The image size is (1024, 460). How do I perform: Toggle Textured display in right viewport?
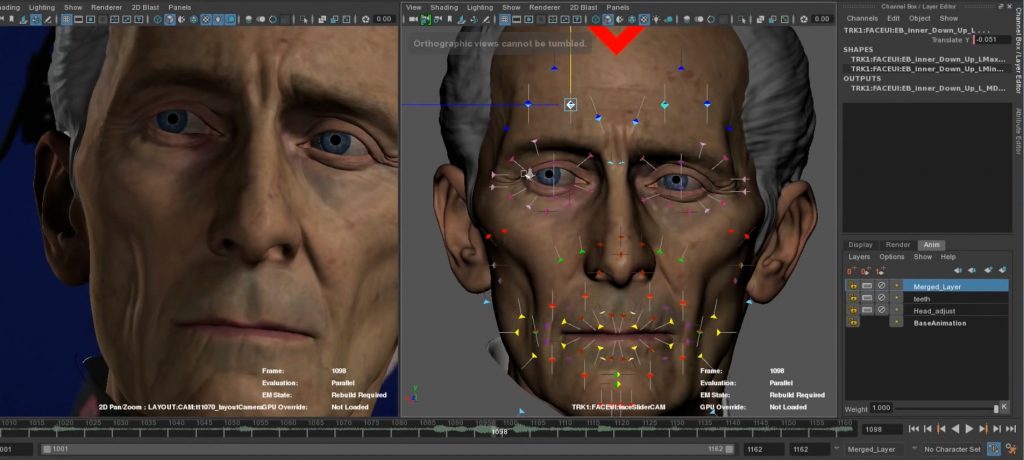(644, 19)
